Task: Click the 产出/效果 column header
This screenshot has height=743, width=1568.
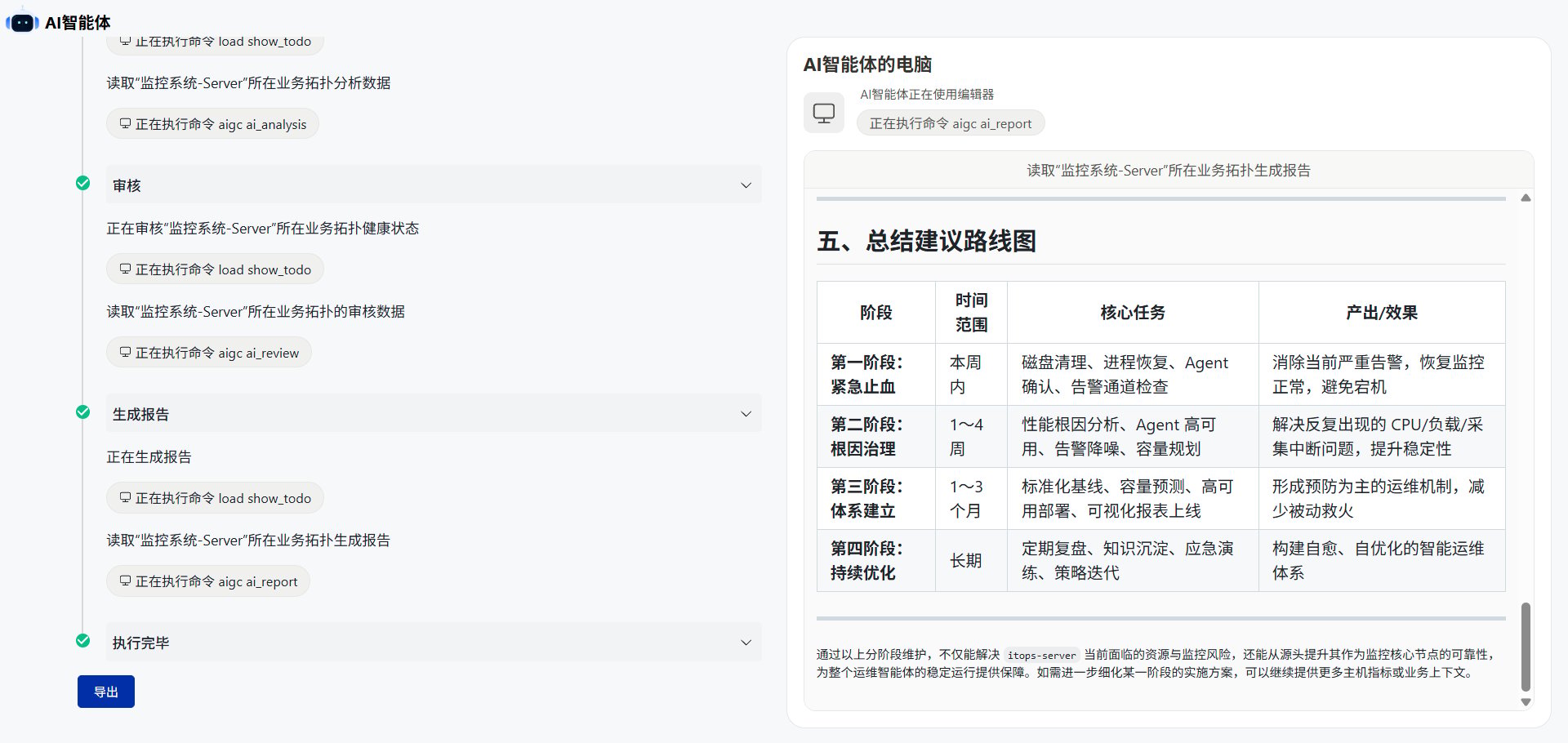Action: tap(1382, 312)
